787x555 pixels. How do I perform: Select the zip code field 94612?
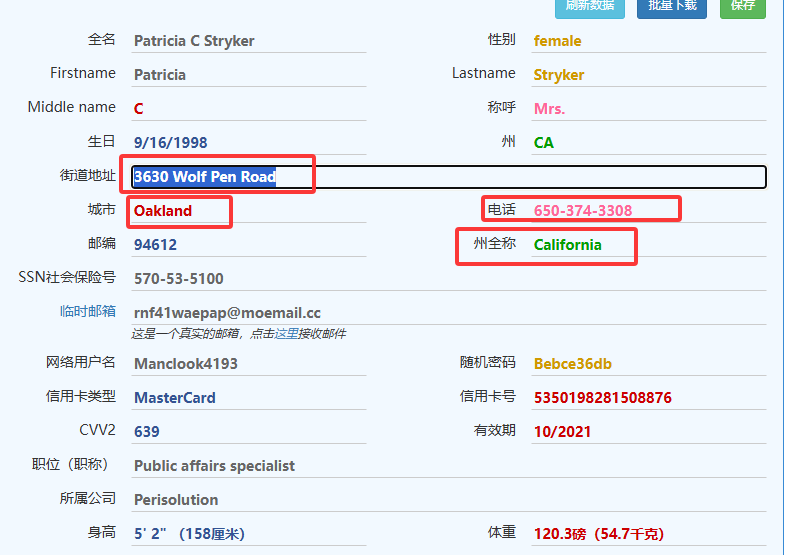[248, 245]
